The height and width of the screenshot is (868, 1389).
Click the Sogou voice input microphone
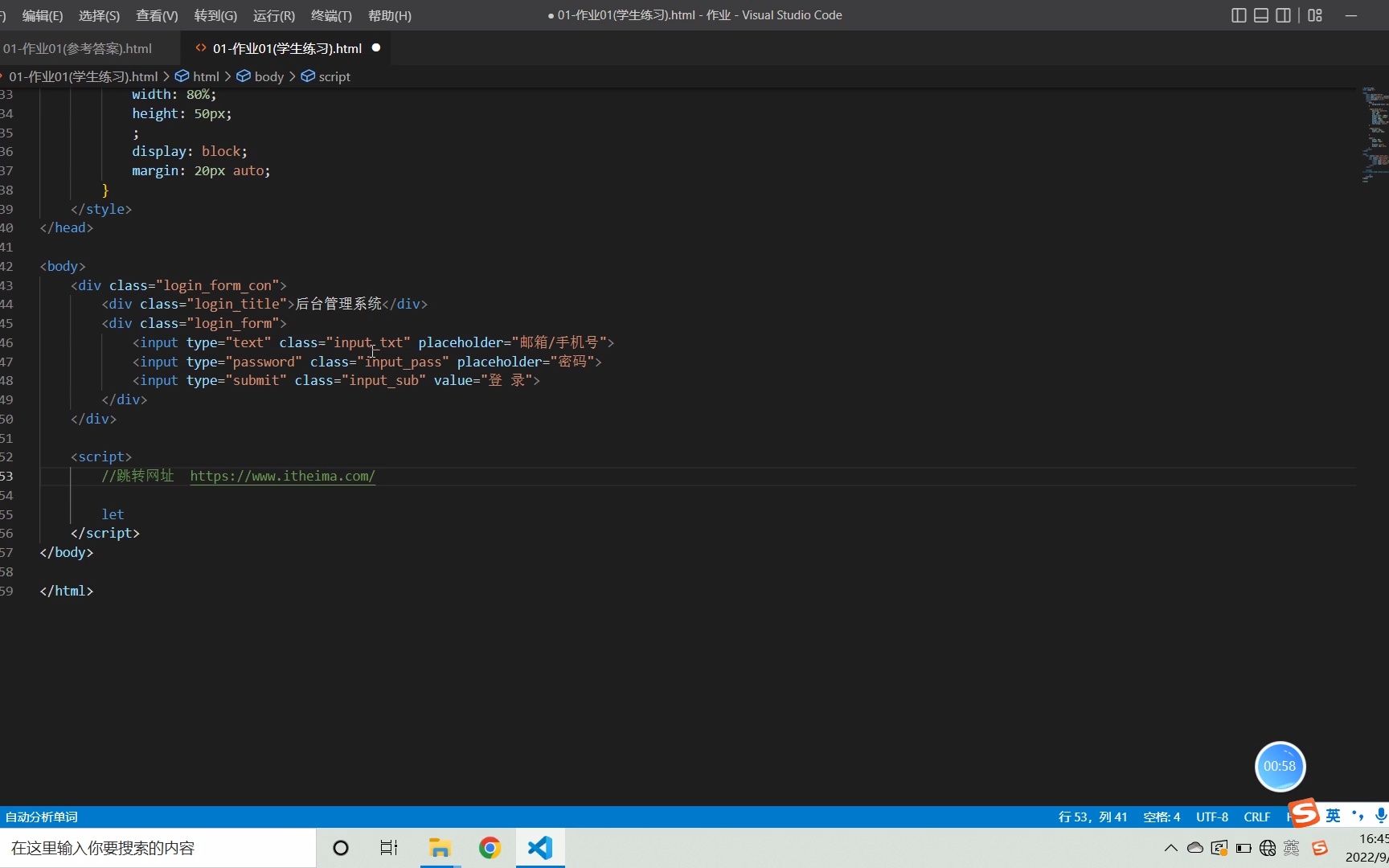1381,816
